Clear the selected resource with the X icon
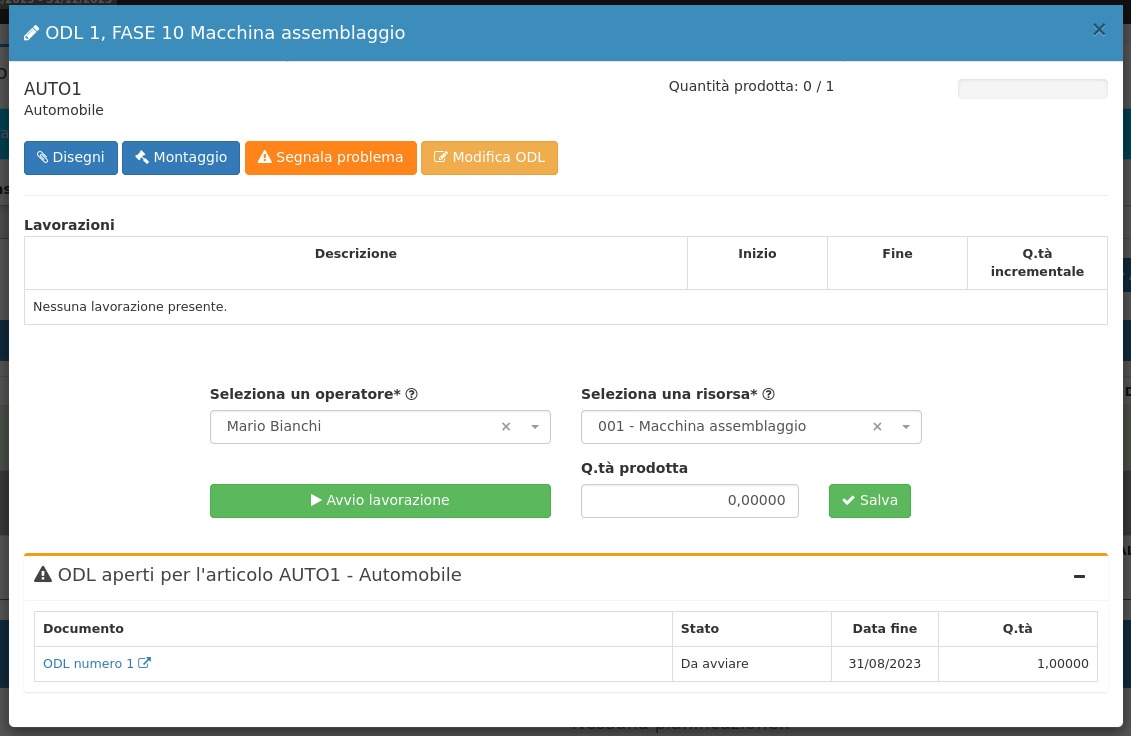The image size is (1131, 736). point(877,427)
